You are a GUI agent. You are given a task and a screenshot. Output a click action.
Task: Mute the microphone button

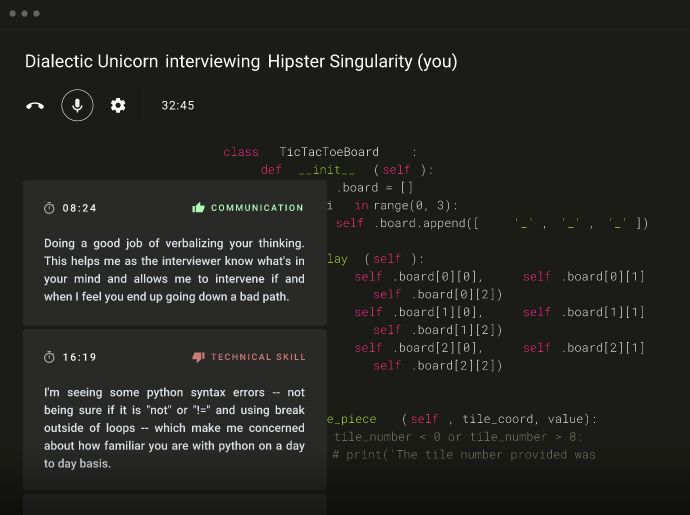pos(77,105)
